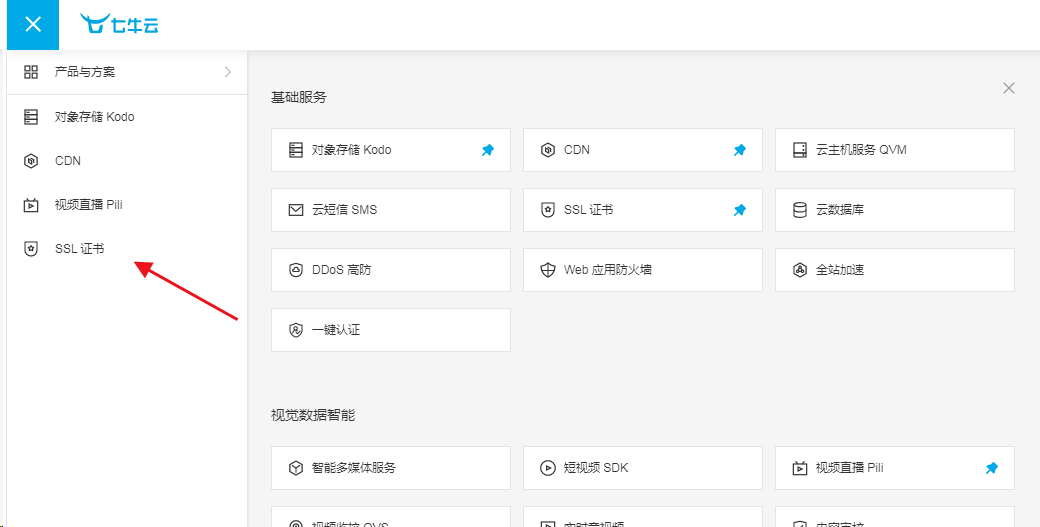Viewport: 1040px width, 527px height.
Task: Click the Pili TV icon in sidebar
Action: coord(31,205)
